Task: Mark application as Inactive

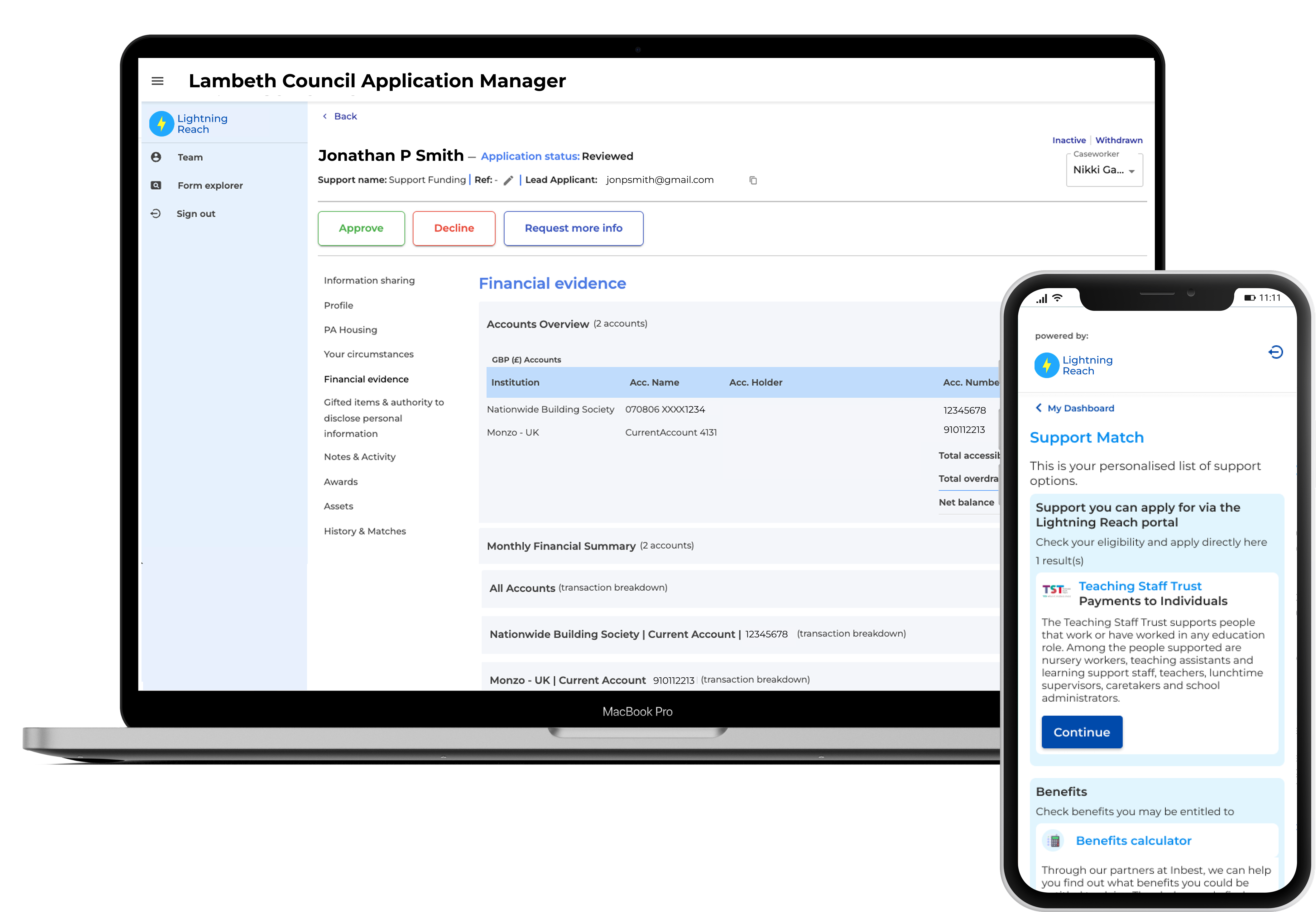Action: point(1069,141)
